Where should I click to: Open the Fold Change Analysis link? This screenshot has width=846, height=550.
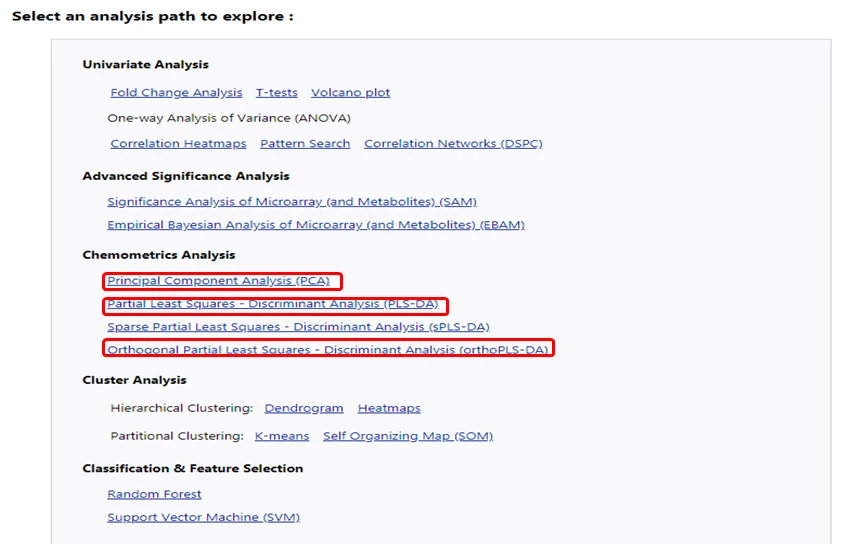click(x=176, y=93)
